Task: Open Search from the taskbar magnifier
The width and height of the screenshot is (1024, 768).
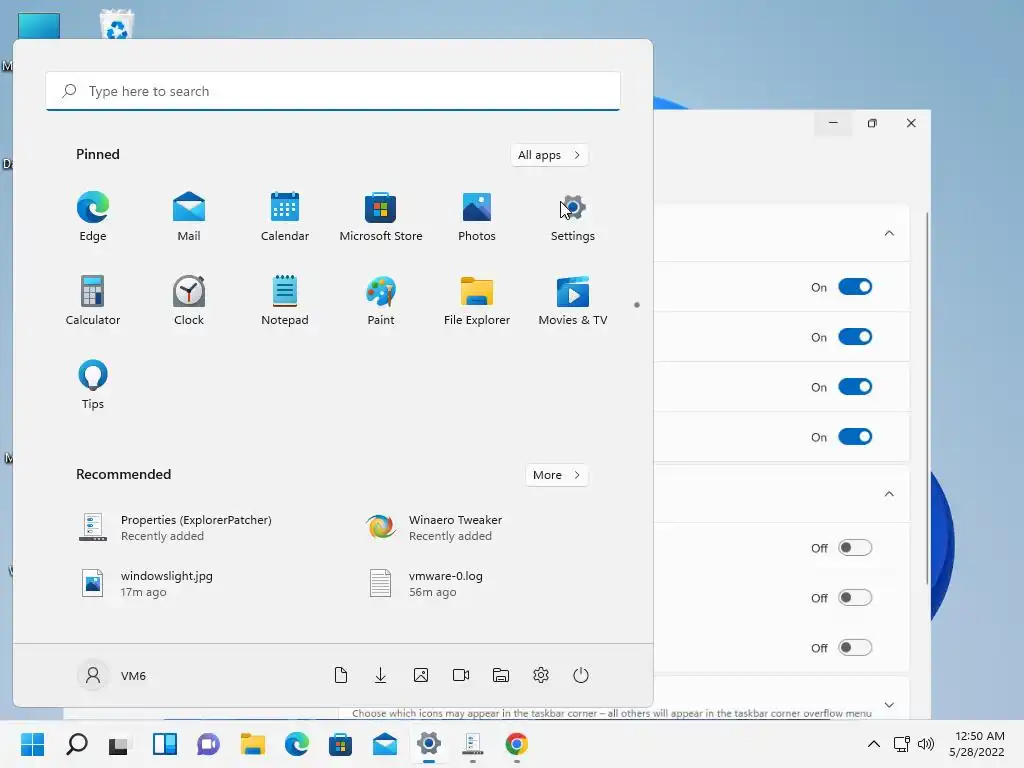Action: coord(76,744)
